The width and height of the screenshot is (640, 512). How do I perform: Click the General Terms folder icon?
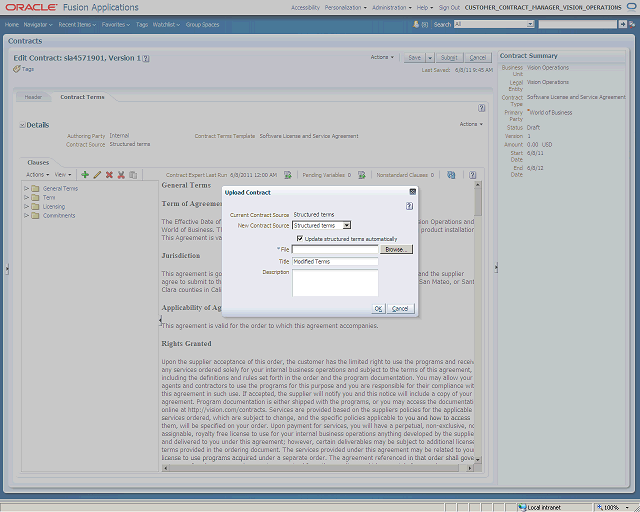point(36,188)
